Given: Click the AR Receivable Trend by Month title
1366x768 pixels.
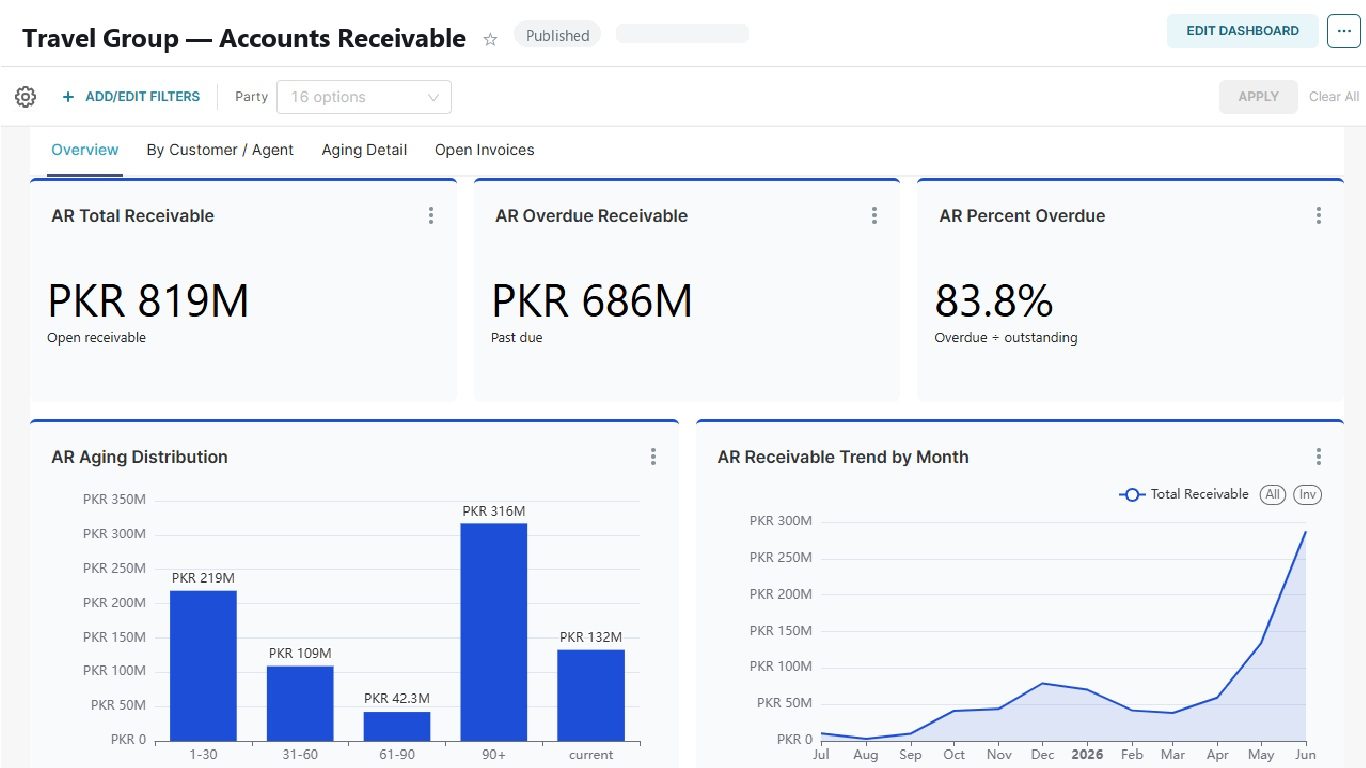Looking at the screenshot, I should [843, 457].
